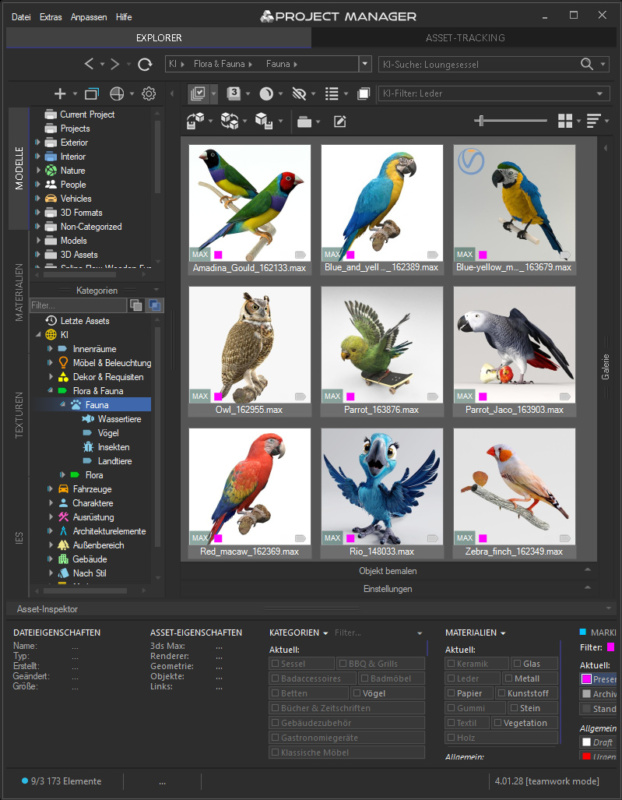Open the KI-Filter Leder dropdown
This screenshot has height=800, width=622.
coord(600,94)
